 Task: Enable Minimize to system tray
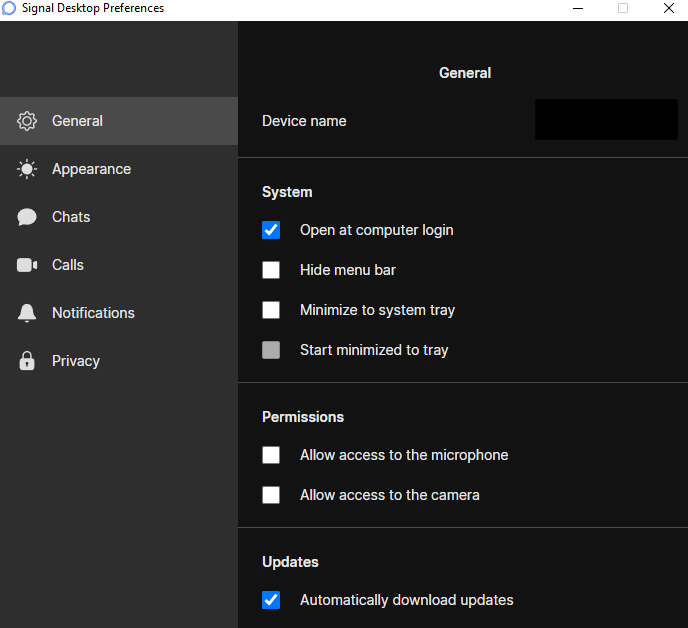[x=271, y=310]
